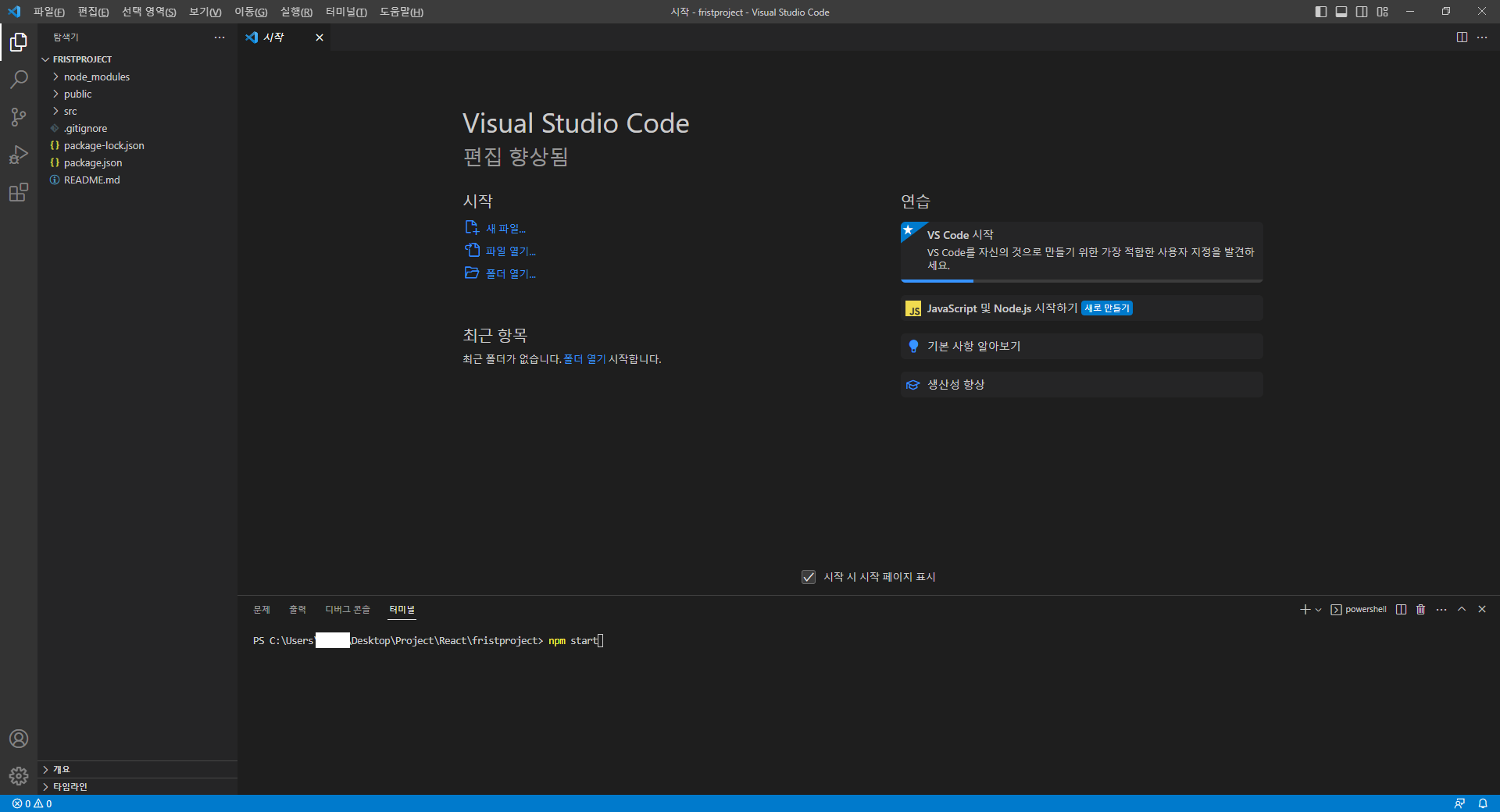1500x812 pixels.
Task: Open JavaScript 및 Node.js 시작하기 walkthrough
Action: (1082, 308)
